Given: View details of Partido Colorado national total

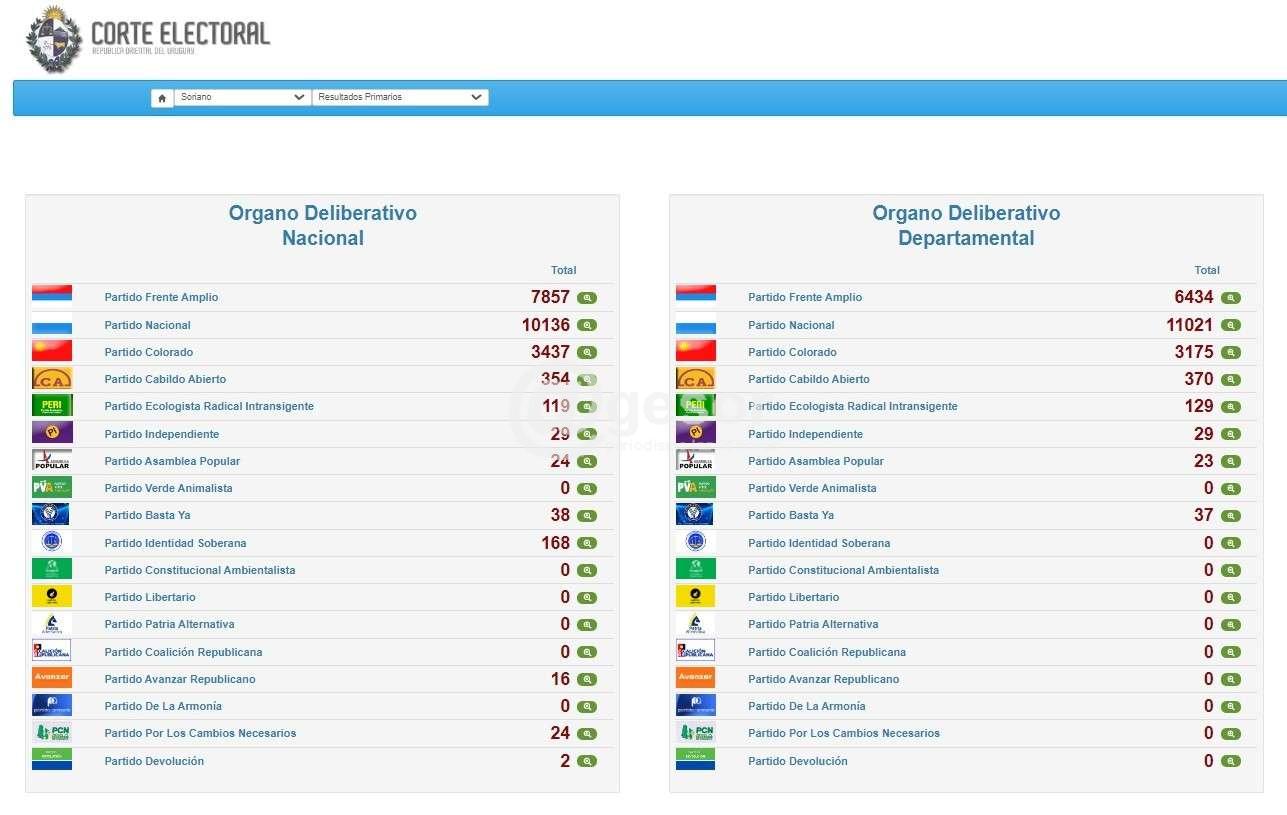Looking at the screenshot, I should (587, 353).
